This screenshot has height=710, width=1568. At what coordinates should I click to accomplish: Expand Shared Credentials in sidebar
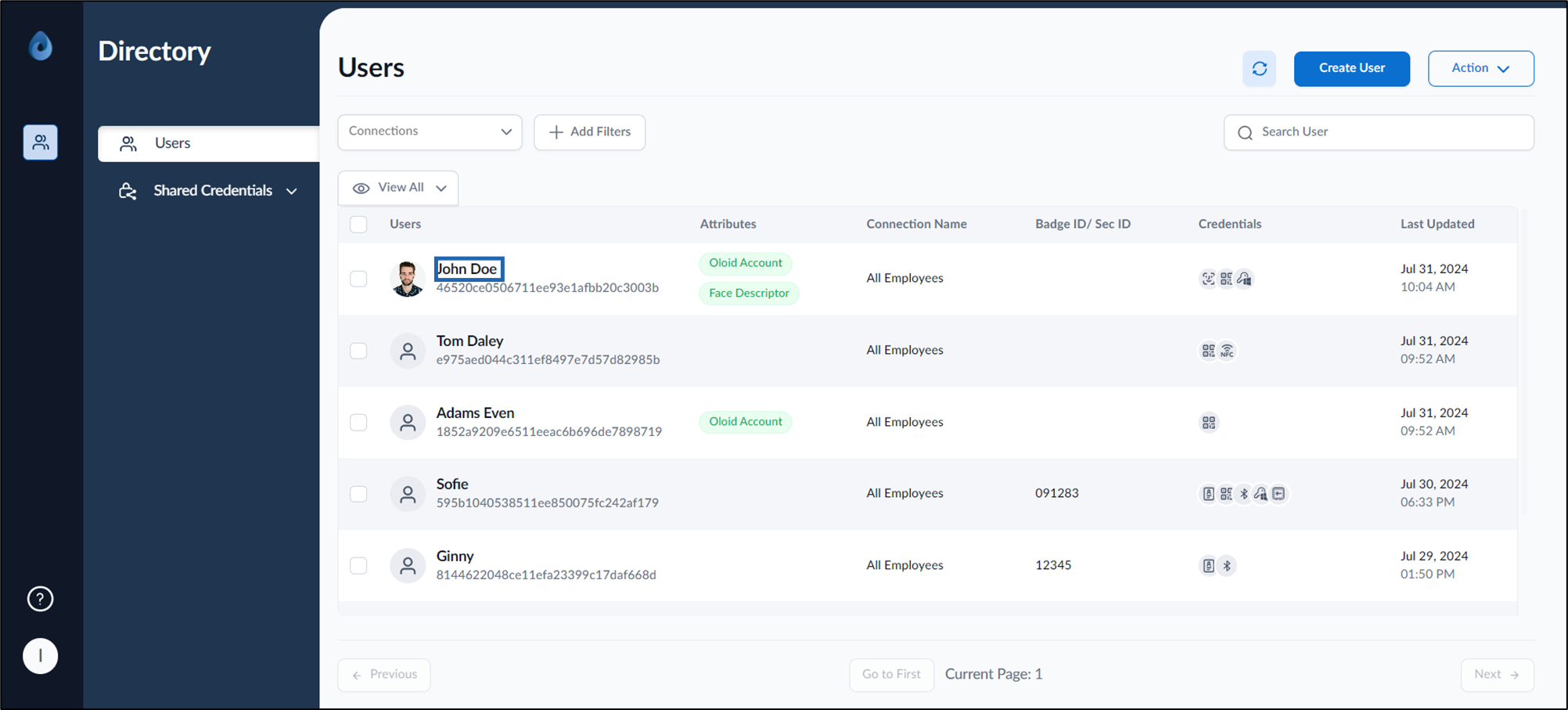click(208, 191)
